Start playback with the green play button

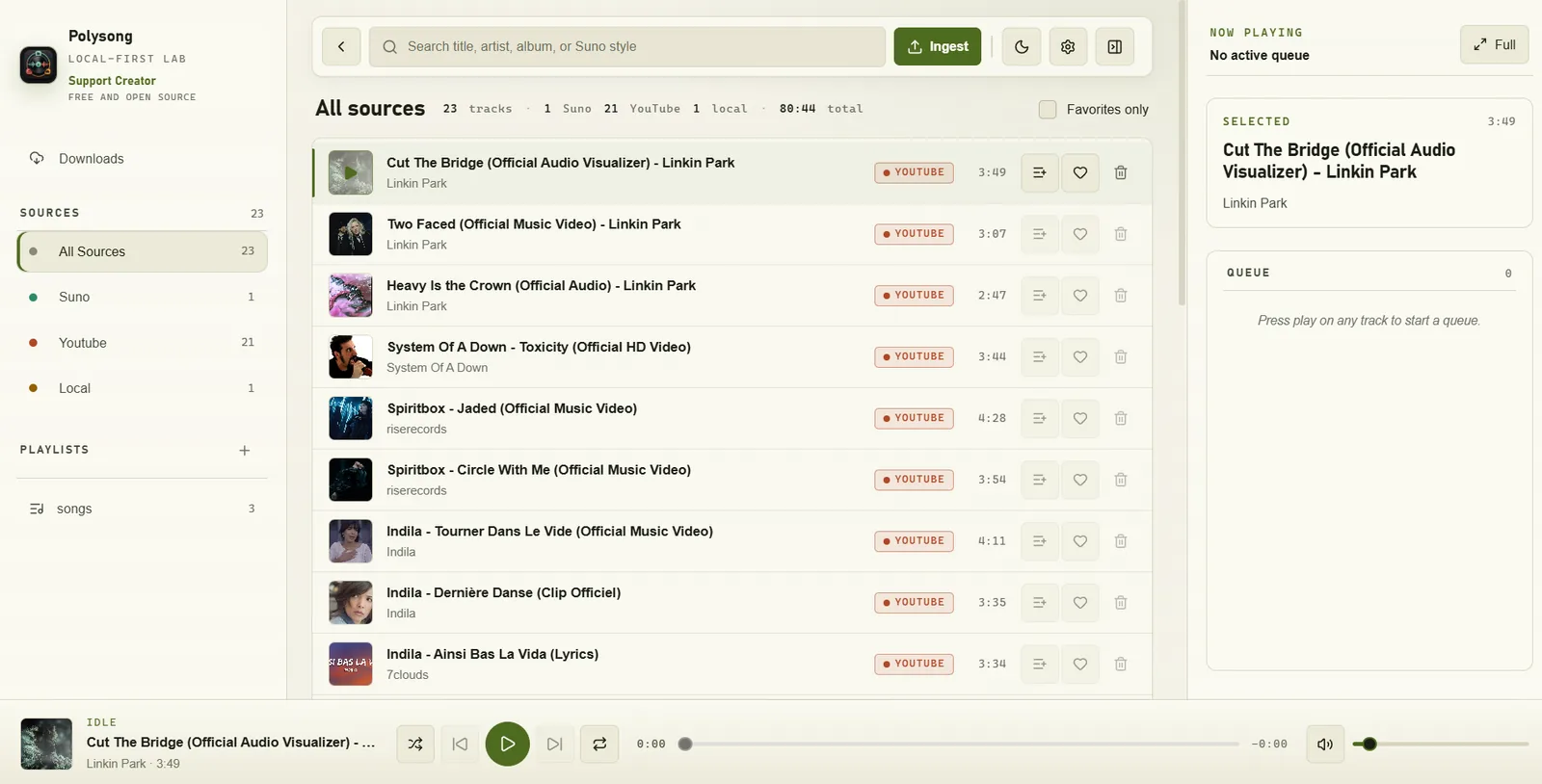point(508,744)
